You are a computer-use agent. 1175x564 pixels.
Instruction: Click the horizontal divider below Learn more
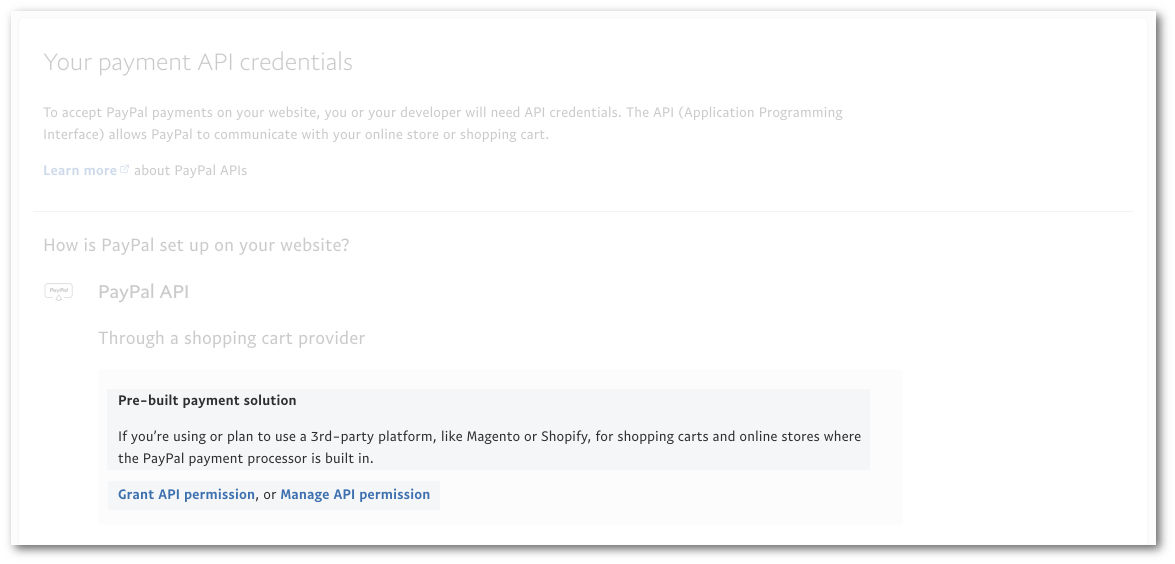583,212
